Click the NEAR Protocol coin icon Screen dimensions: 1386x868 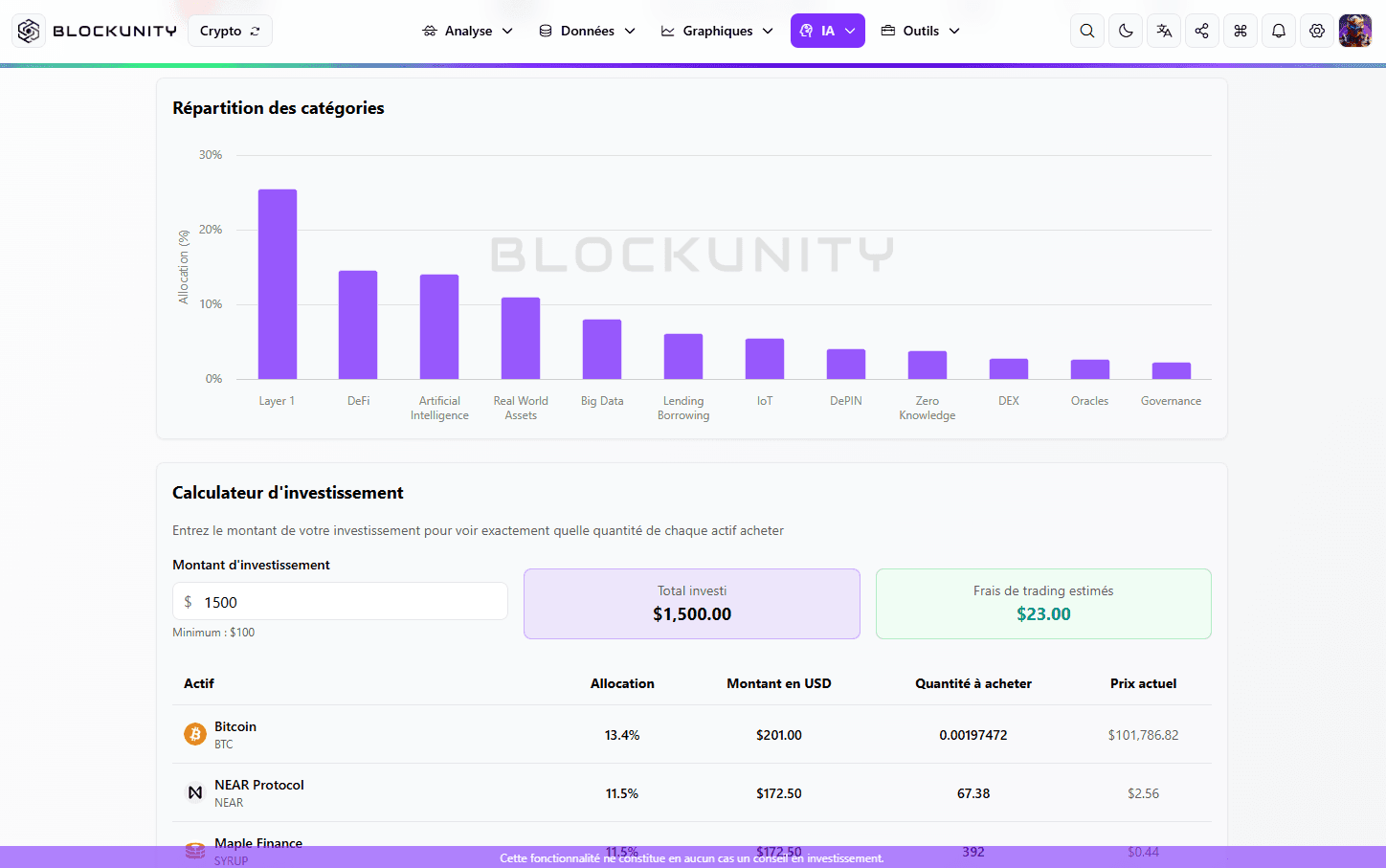[x=195, y=792]
